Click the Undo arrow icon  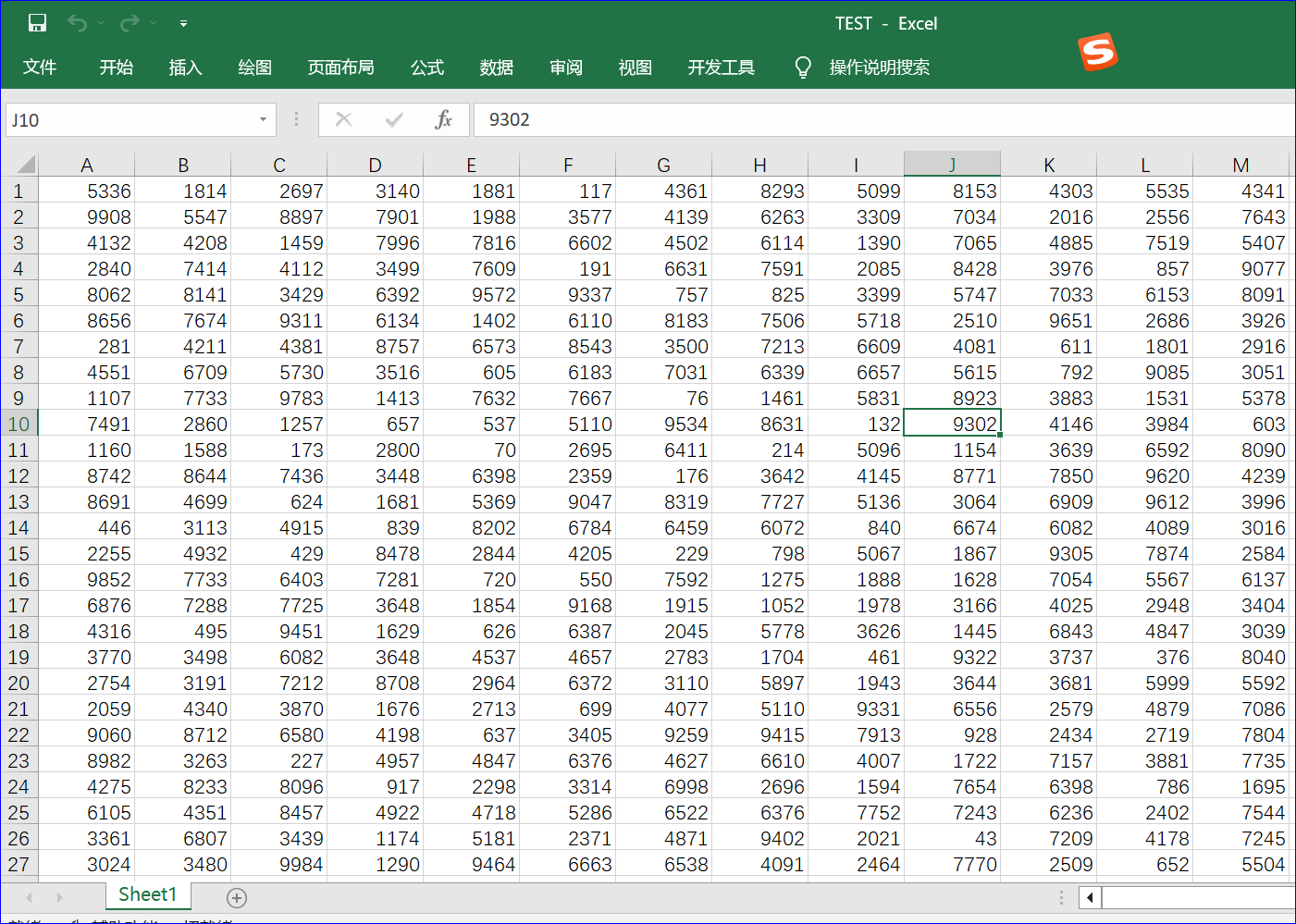[77, 23]
